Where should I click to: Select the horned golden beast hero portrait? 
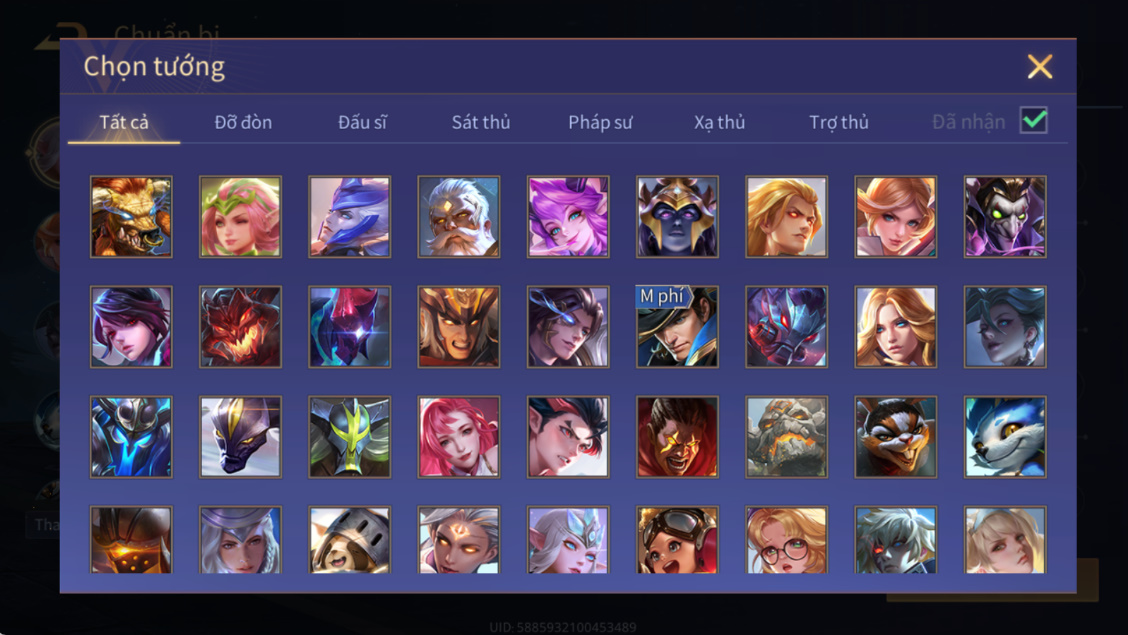pos(131,216)
